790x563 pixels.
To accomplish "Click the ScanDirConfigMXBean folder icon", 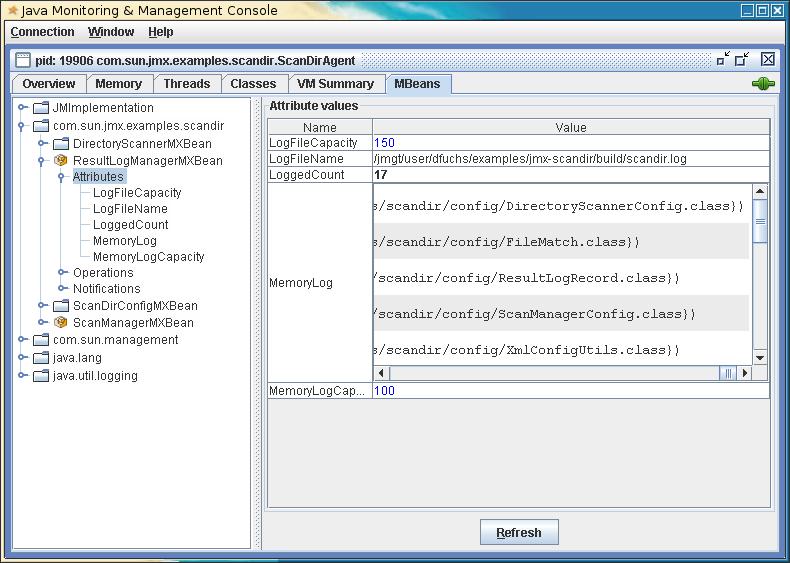I will pyautogui.click(x=60, y=306).
